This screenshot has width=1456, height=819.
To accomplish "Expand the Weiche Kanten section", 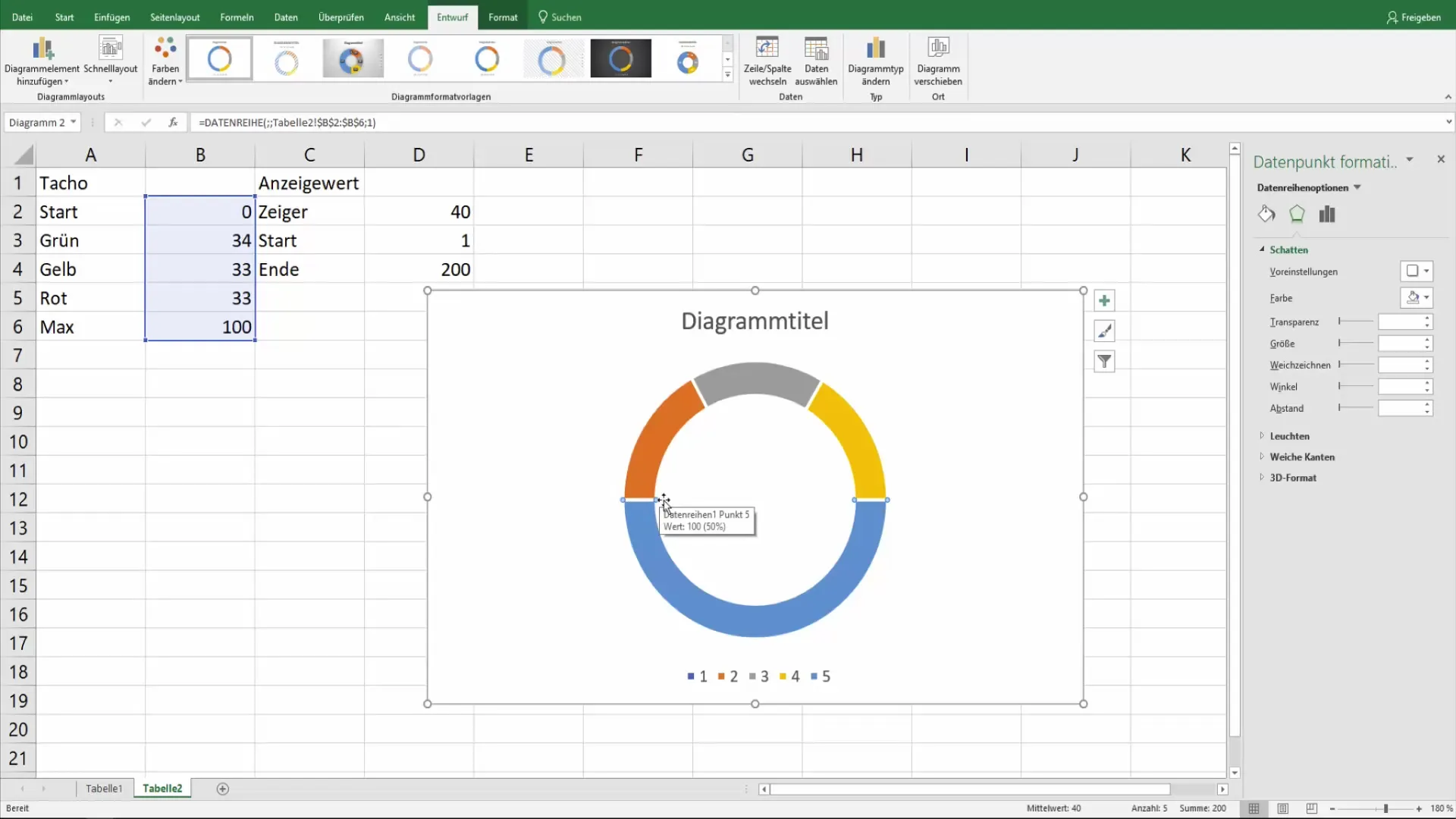I will pos(1262,457).
